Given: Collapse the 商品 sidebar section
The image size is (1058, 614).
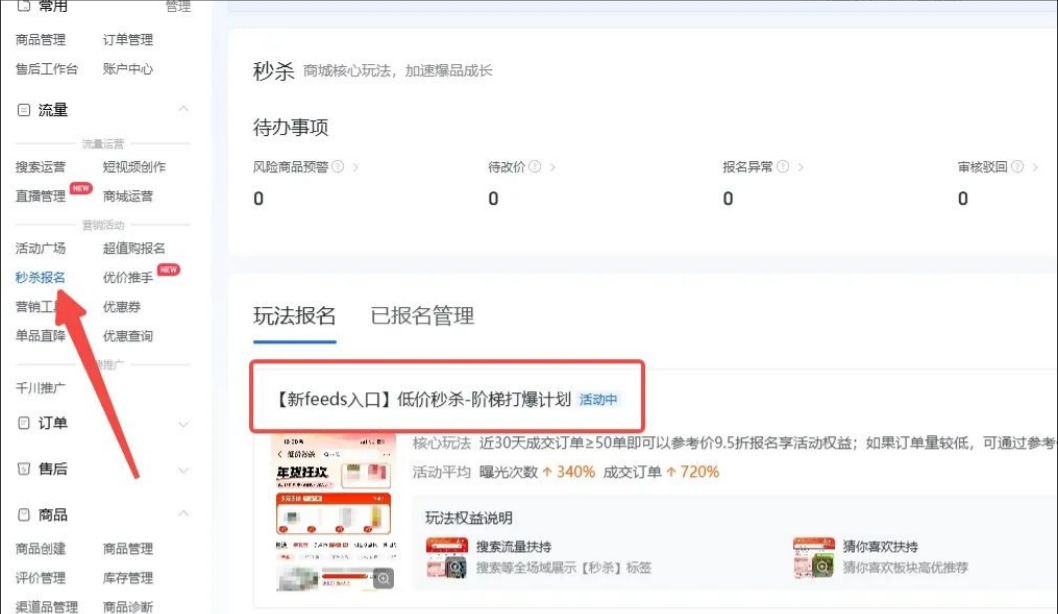Looking at the screenshot, I should 183,514.
